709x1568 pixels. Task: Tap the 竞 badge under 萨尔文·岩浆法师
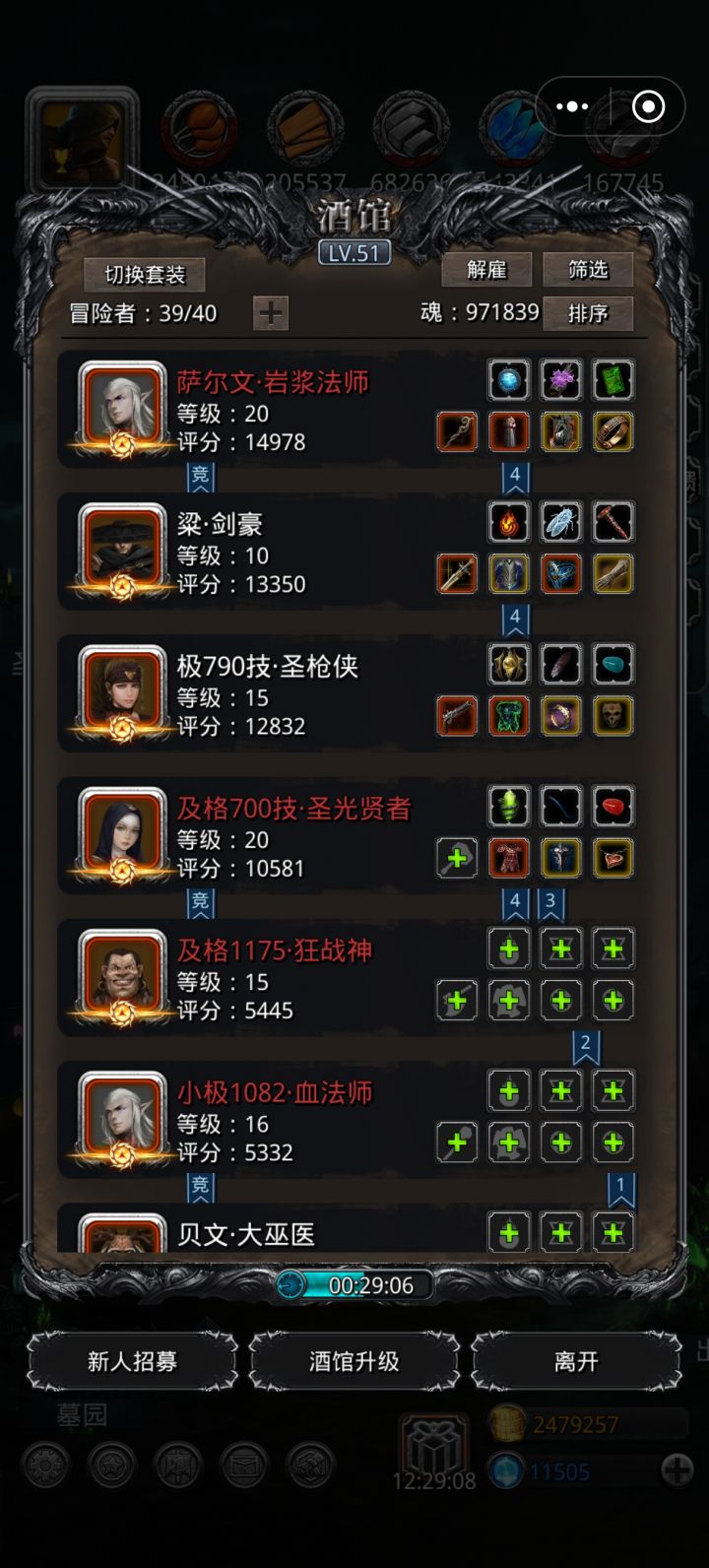pyautogui.click(x=200, y=477)
